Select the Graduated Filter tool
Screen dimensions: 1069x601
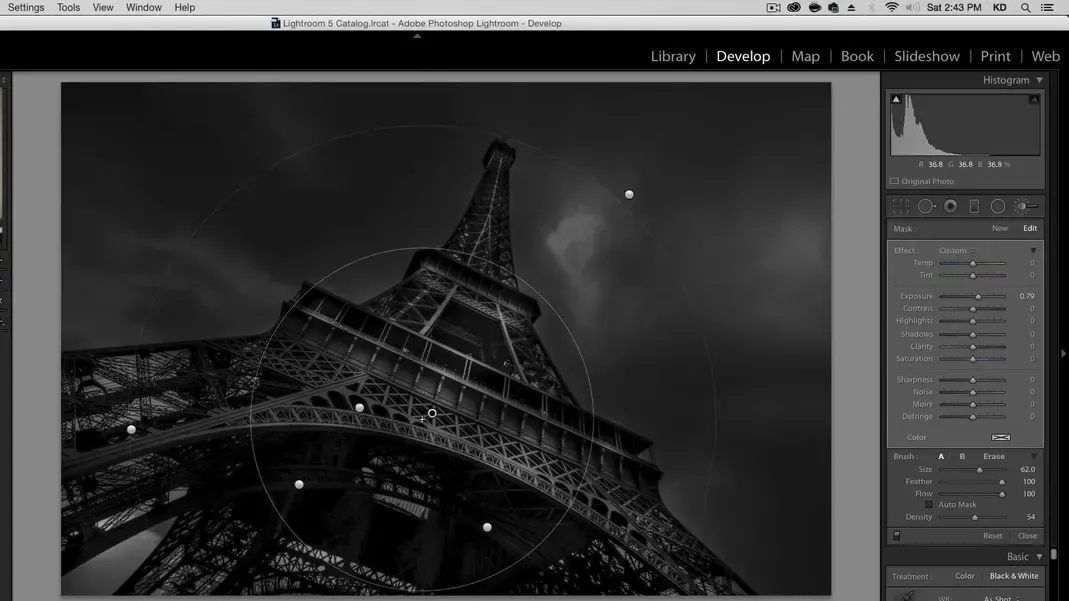(974, 206)
